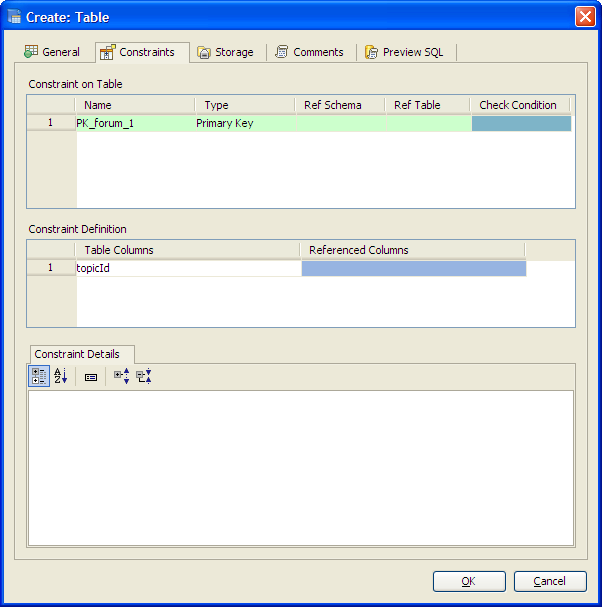Click the Ref Table column header
602x607 pixels.
coord(428,105)
